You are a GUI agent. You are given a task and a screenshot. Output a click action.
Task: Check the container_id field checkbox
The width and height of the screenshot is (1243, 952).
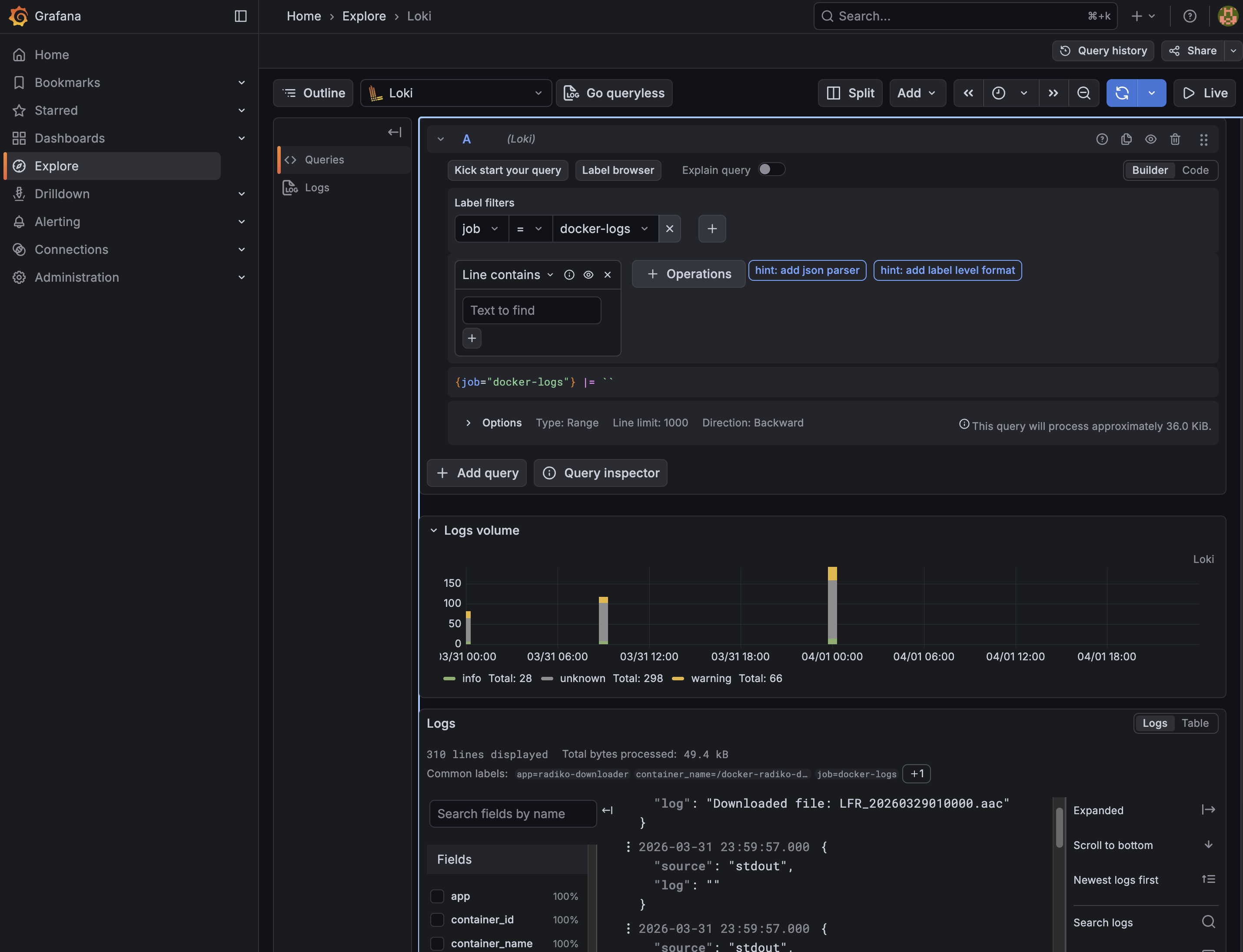pos(437,920)
